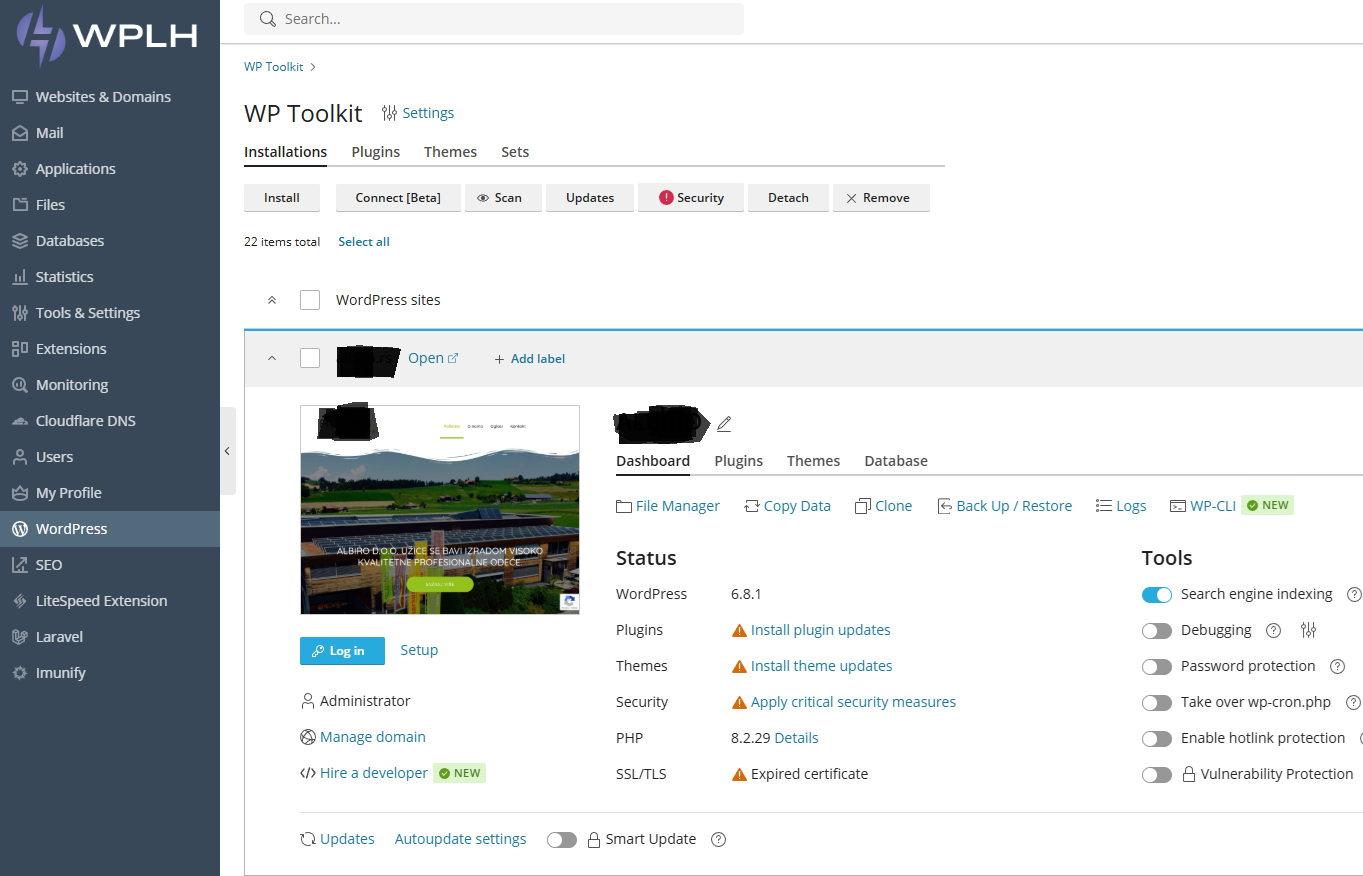Open Mail in sidebar
Image resolution: width=1363 pixels, height=876 pixels.
49,133
